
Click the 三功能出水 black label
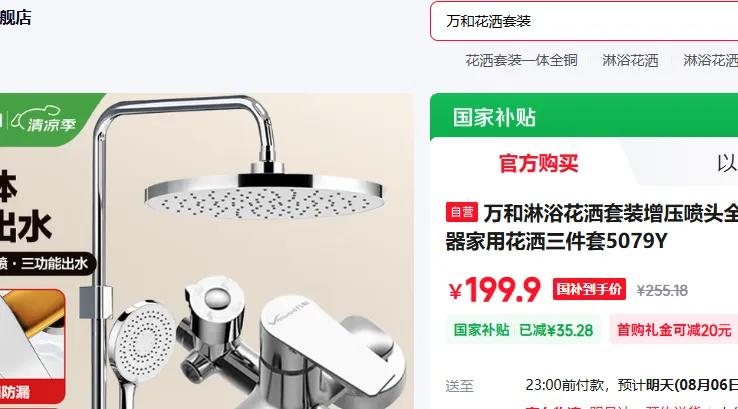[x=47, y=264]
